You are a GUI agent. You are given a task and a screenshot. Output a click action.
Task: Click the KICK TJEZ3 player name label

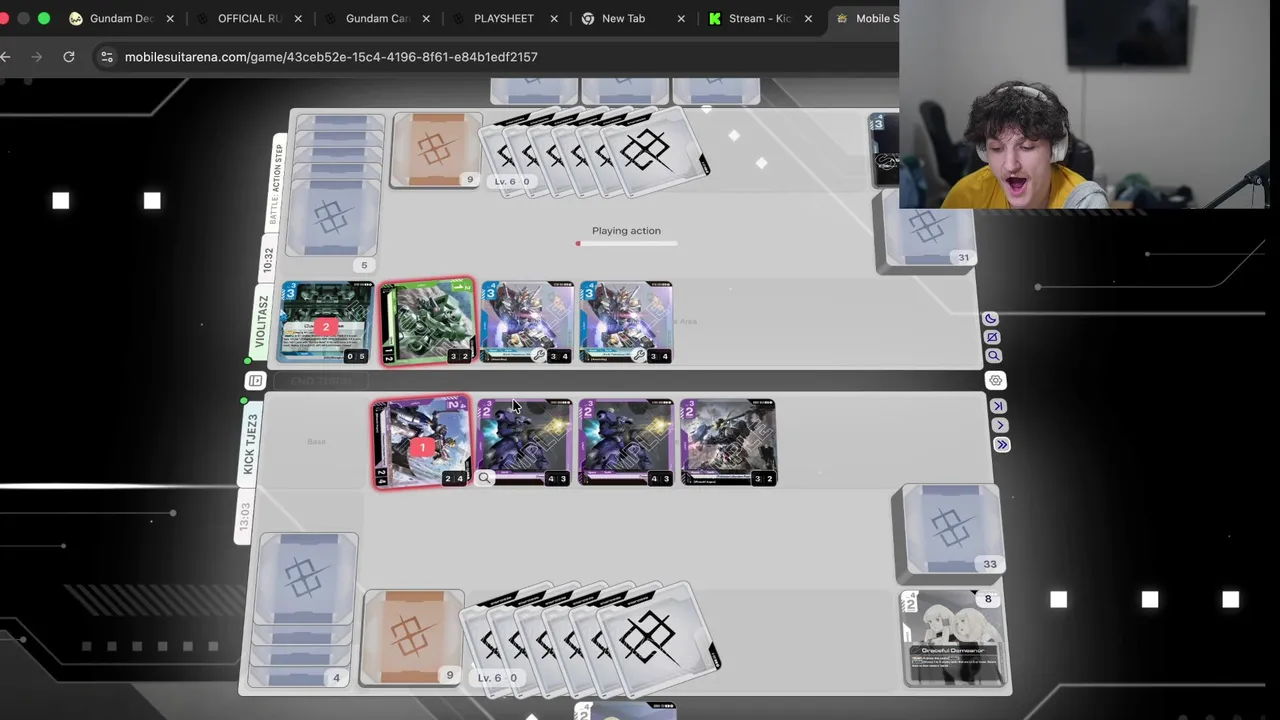tap(250, 444)
